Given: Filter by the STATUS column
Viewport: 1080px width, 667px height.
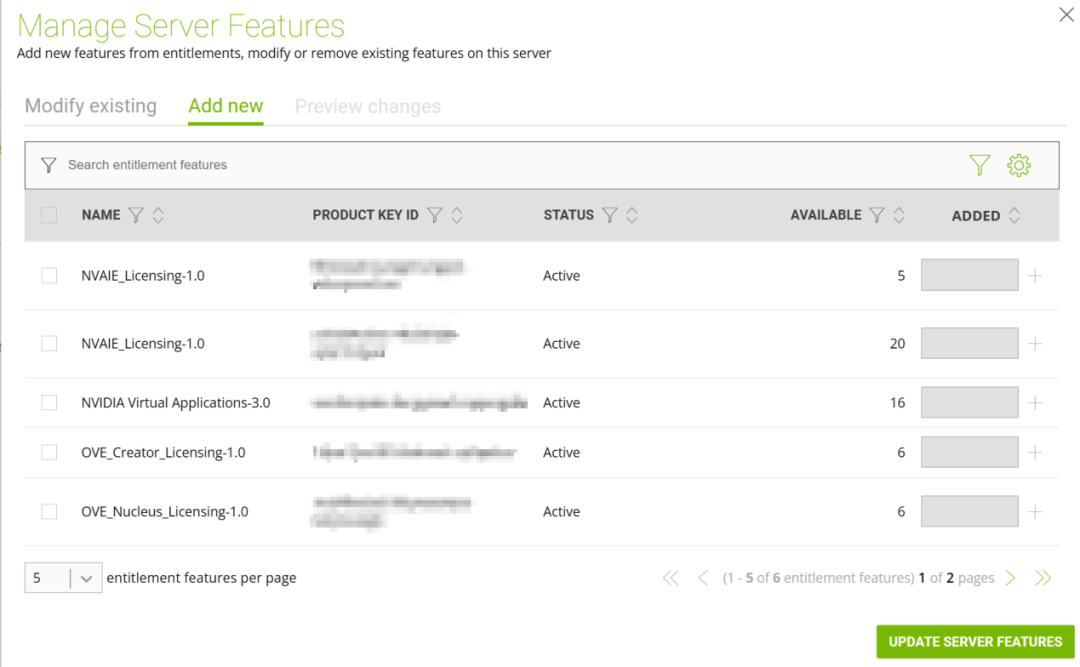Looking at the screenshot, I should pos(610,215).
